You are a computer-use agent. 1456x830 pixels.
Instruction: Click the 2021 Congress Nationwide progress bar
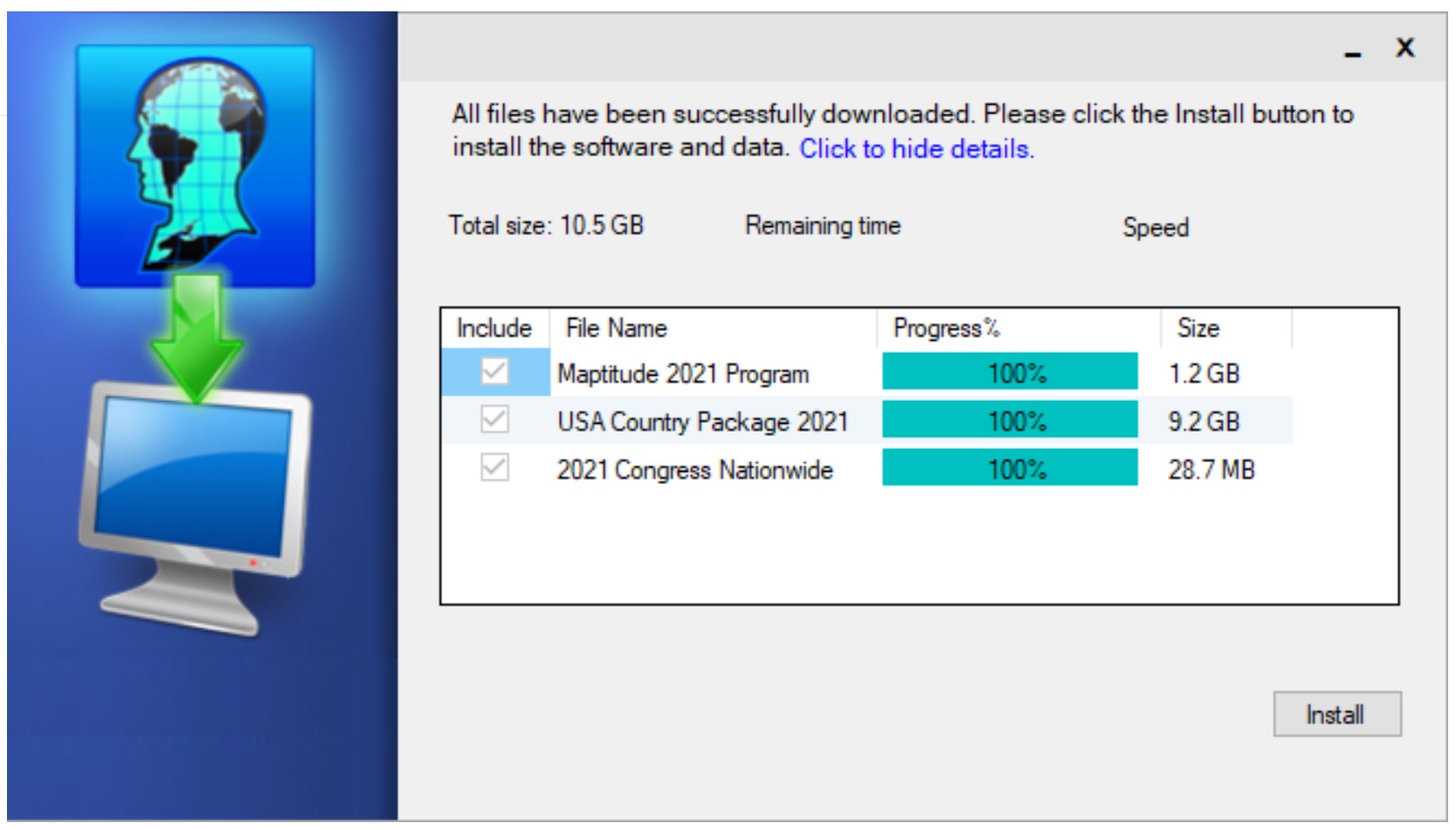[1010, 469]
